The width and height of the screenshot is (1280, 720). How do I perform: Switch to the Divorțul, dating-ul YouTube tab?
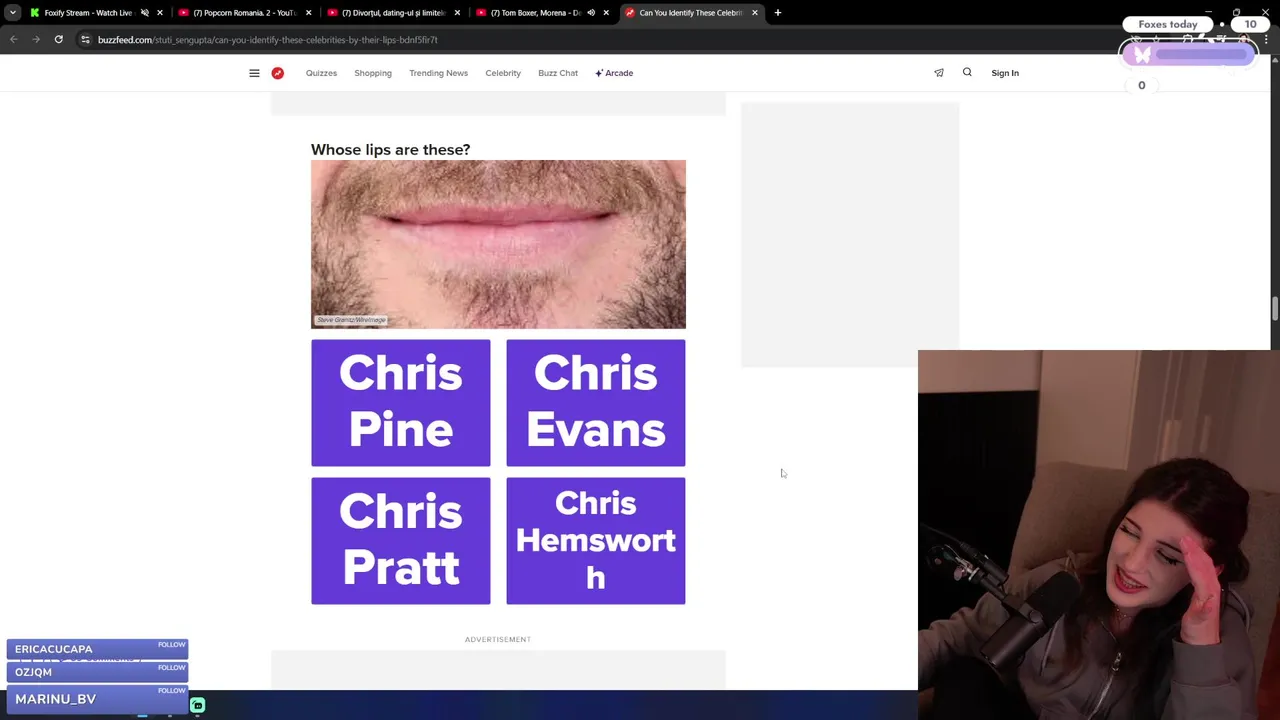pos(394,13)
